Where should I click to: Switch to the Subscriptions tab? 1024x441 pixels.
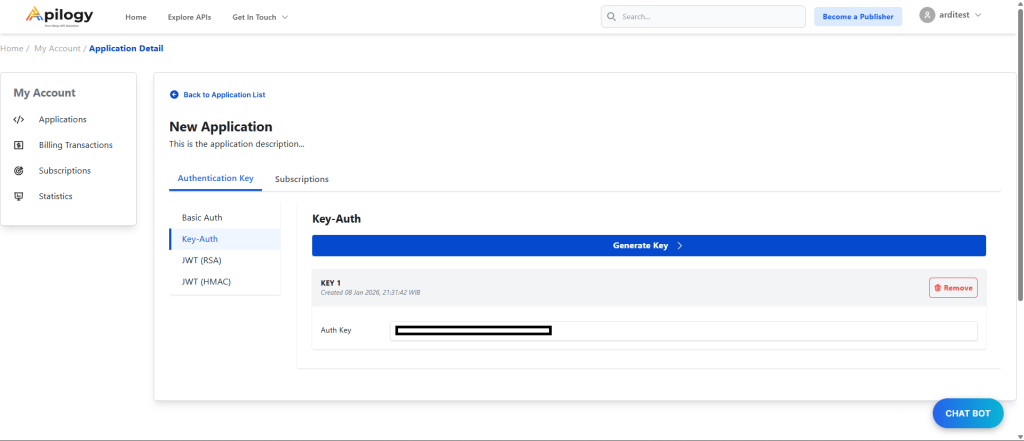301,179
